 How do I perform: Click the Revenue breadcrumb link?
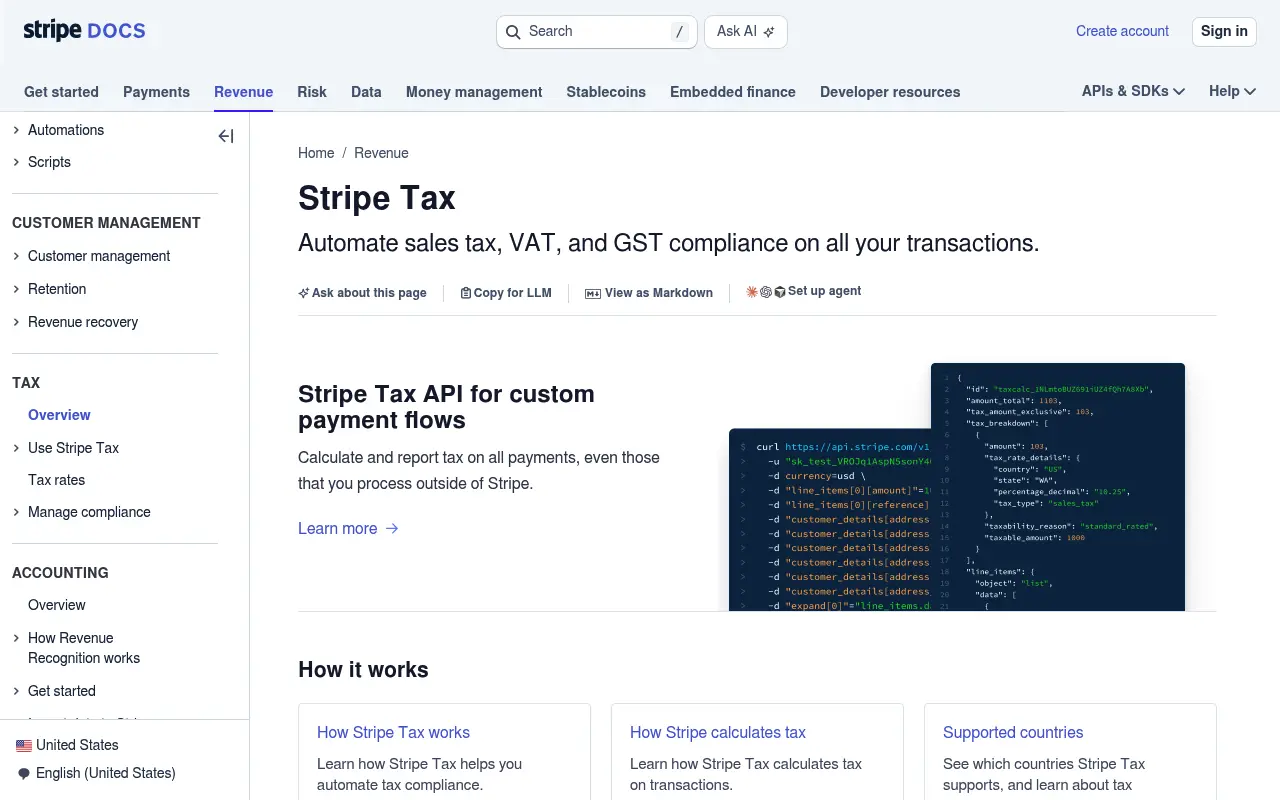[381, 153]
